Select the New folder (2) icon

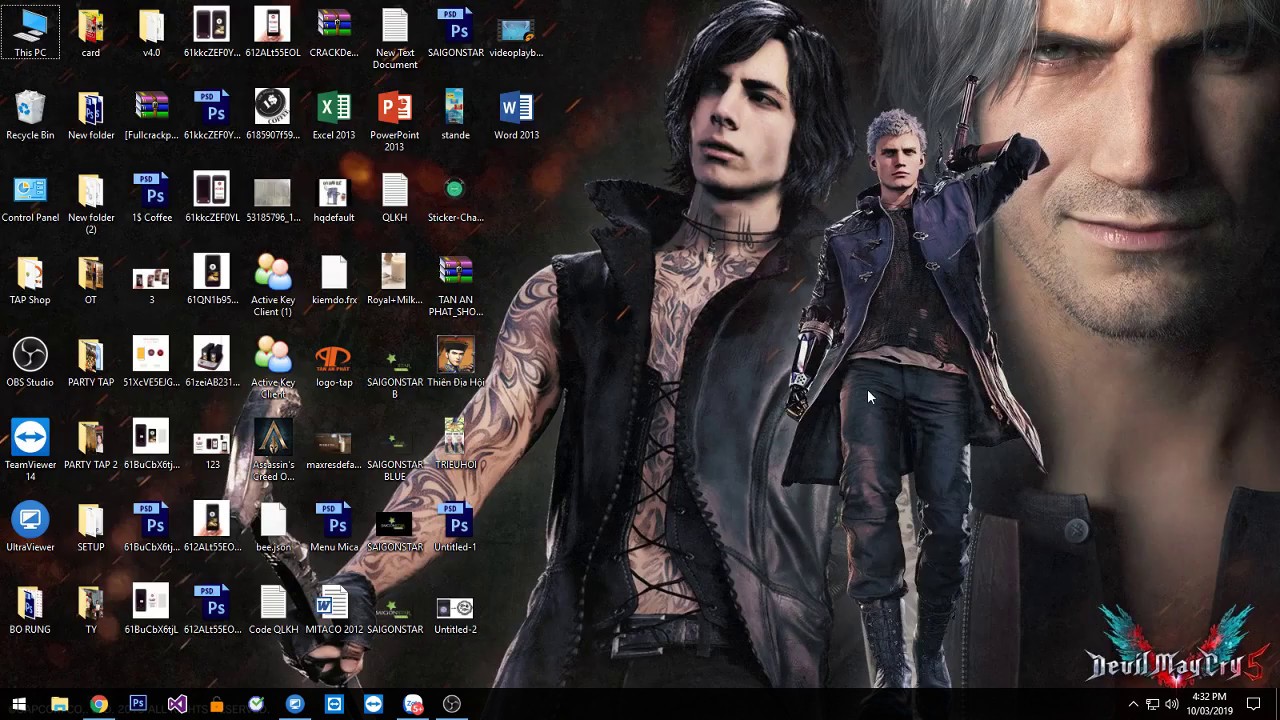point(91,204)
